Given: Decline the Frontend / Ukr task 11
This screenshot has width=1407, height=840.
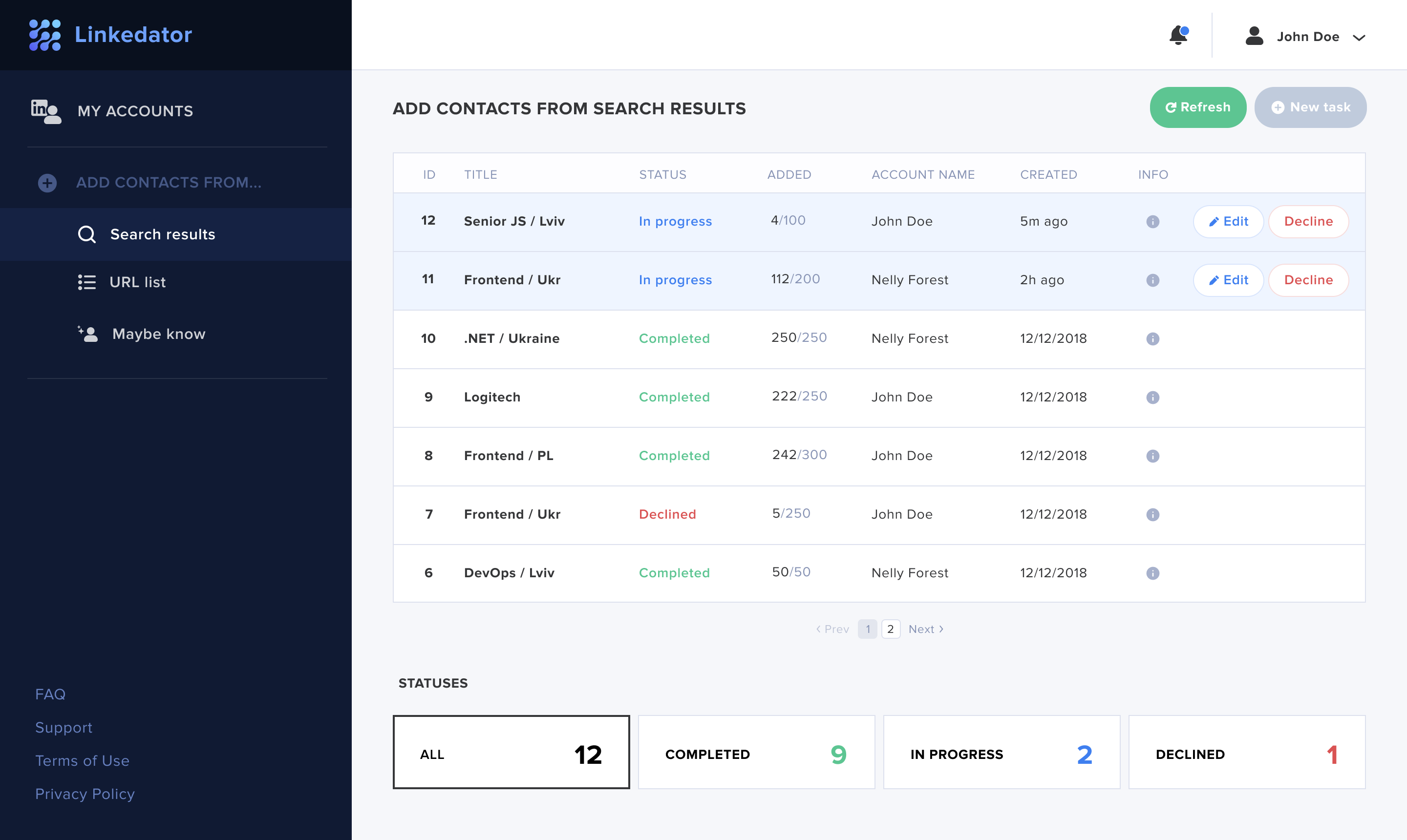Looking at the screenshot, I should pos(1308,280).
